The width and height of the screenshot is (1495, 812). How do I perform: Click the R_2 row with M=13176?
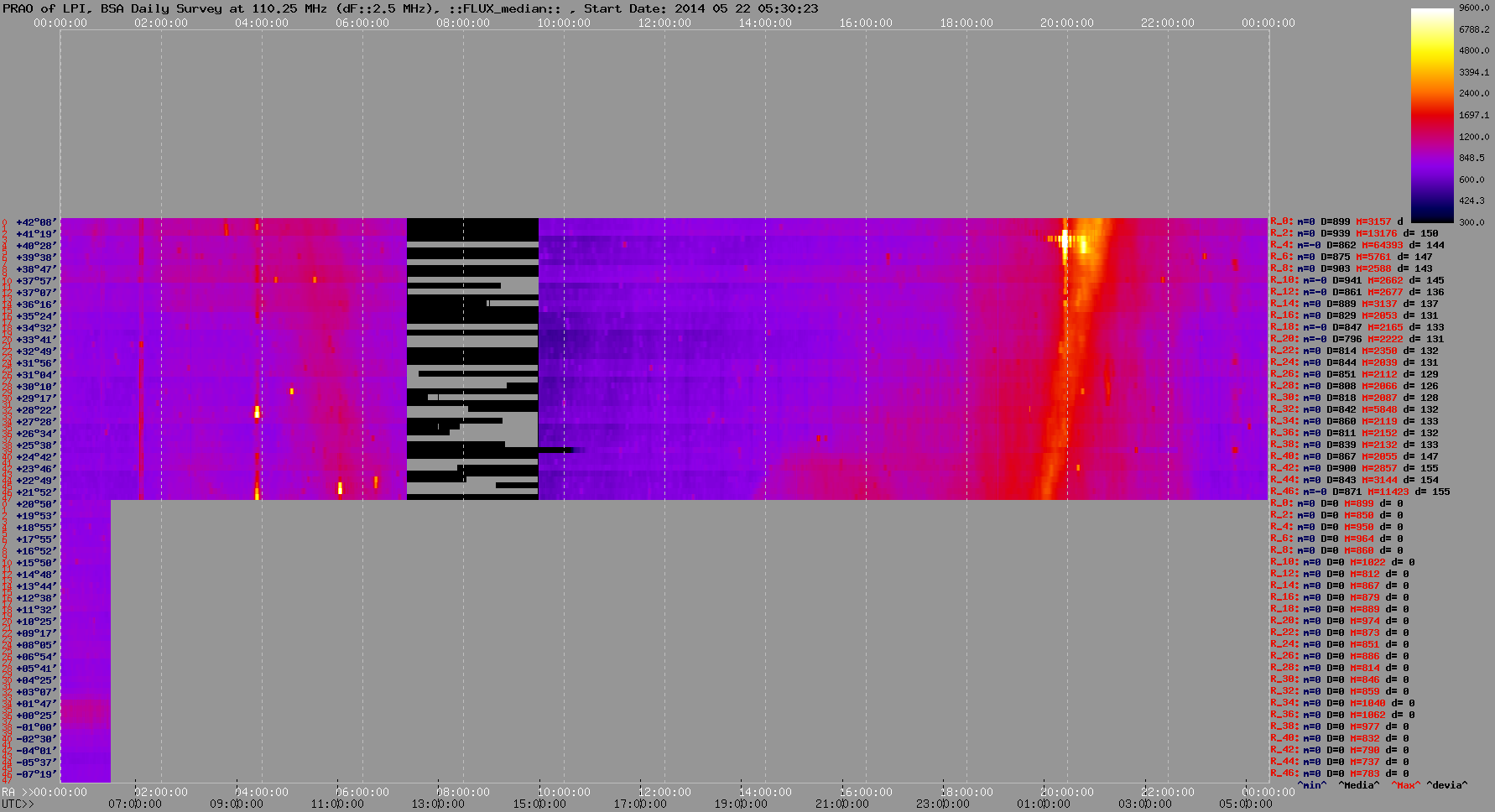tap(1354, 234)
